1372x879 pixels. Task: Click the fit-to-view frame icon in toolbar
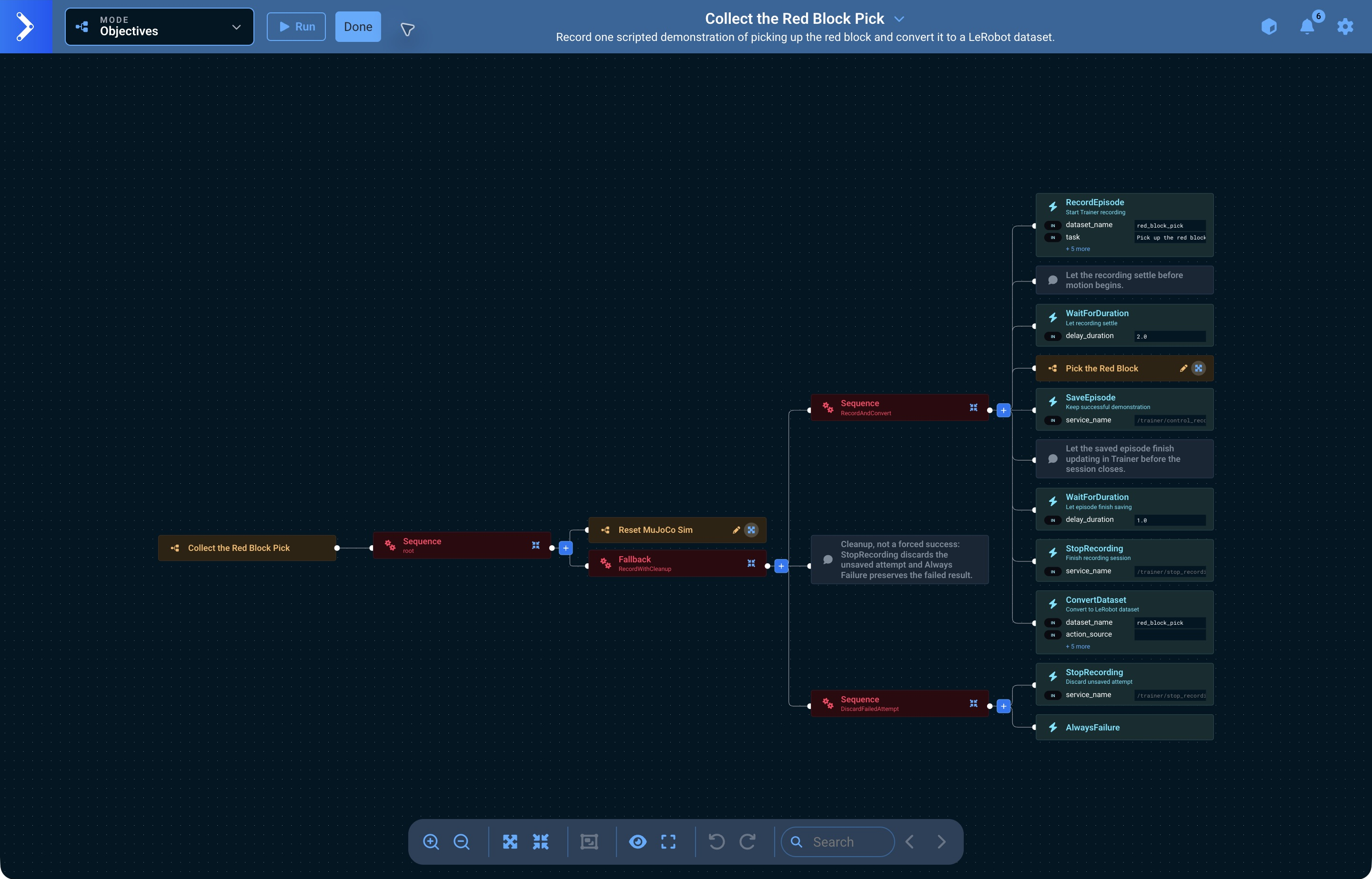click(589, 842)
